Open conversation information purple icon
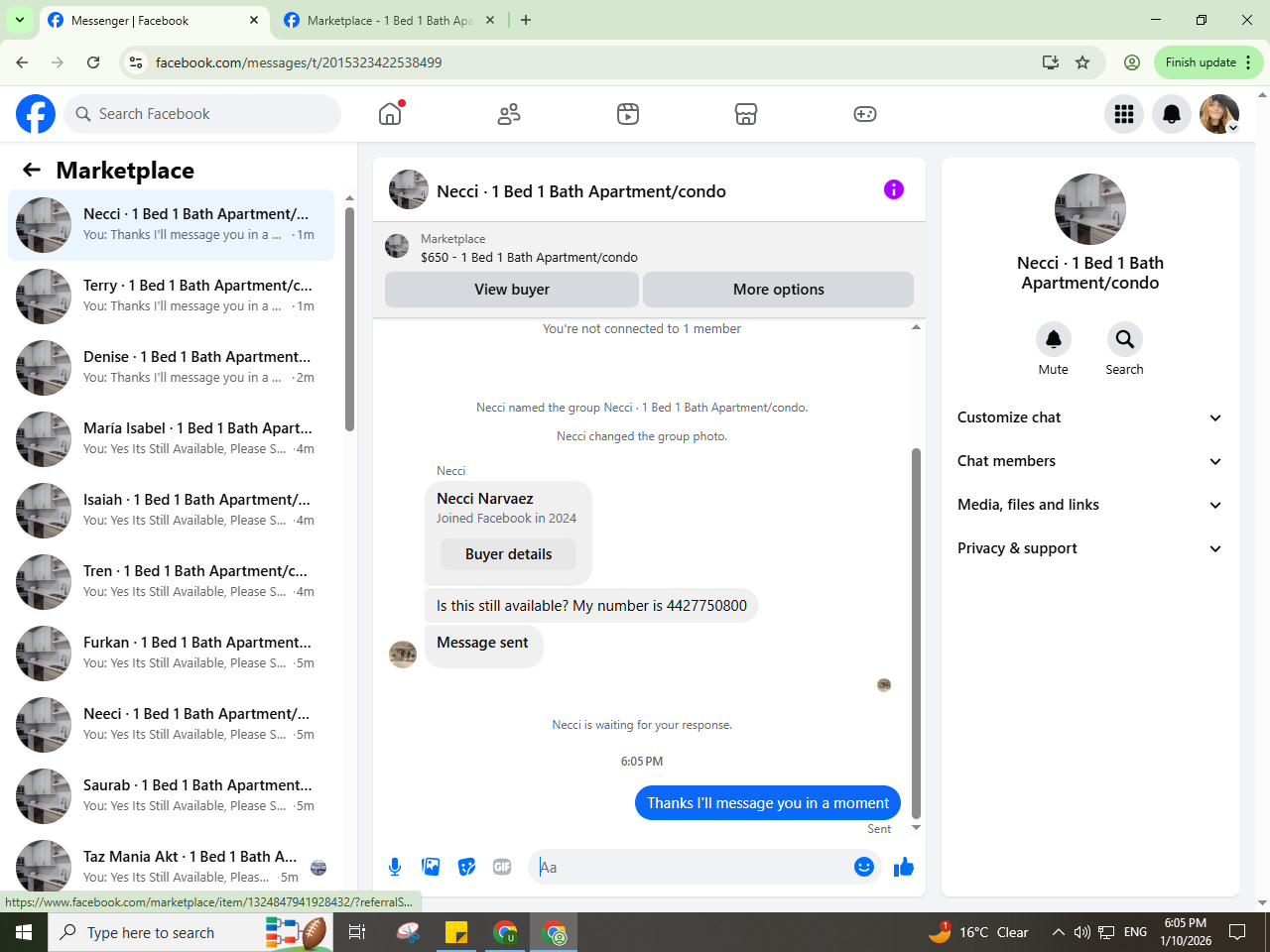 pyautogui.click(x=894, y=189)
